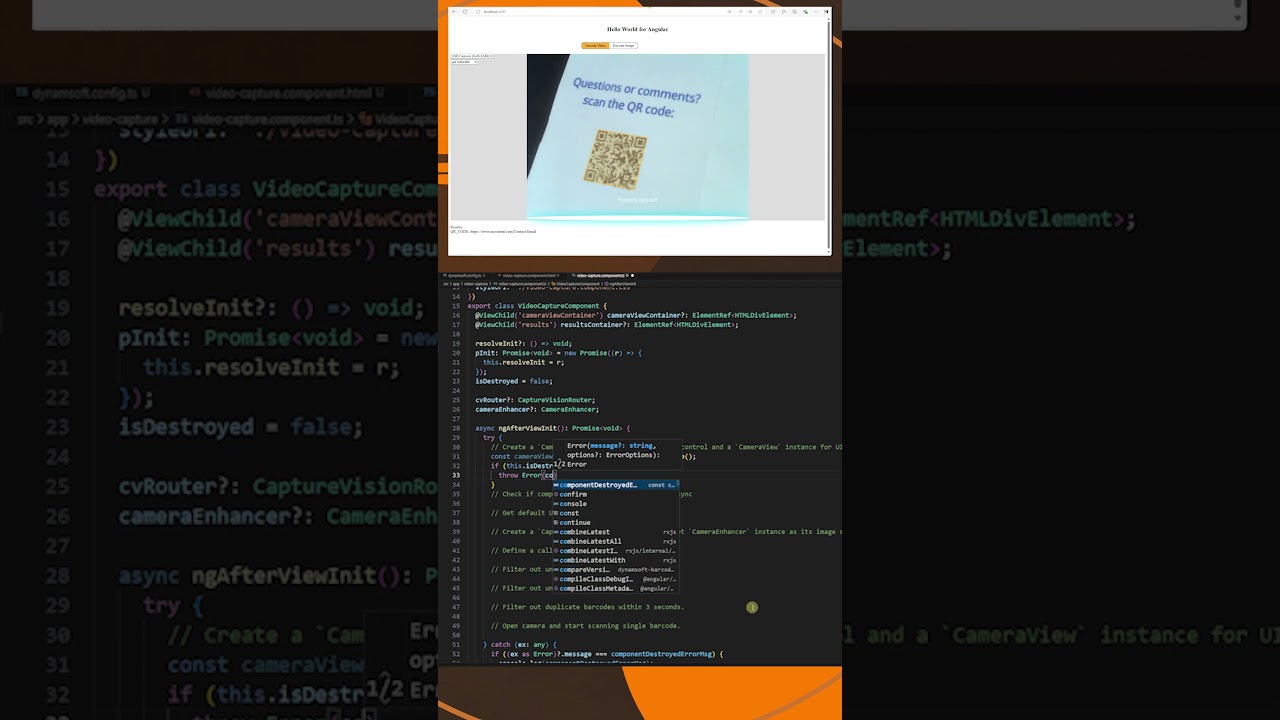1280x720 pixels.
Task: Click the Error signature hint 1/2 counter
Action: pos(559,464)
